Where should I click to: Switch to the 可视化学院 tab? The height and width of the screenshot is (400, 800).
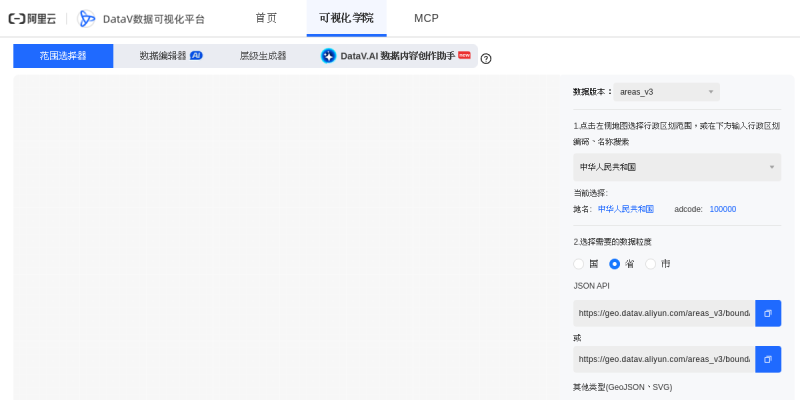tap(346, 18)
